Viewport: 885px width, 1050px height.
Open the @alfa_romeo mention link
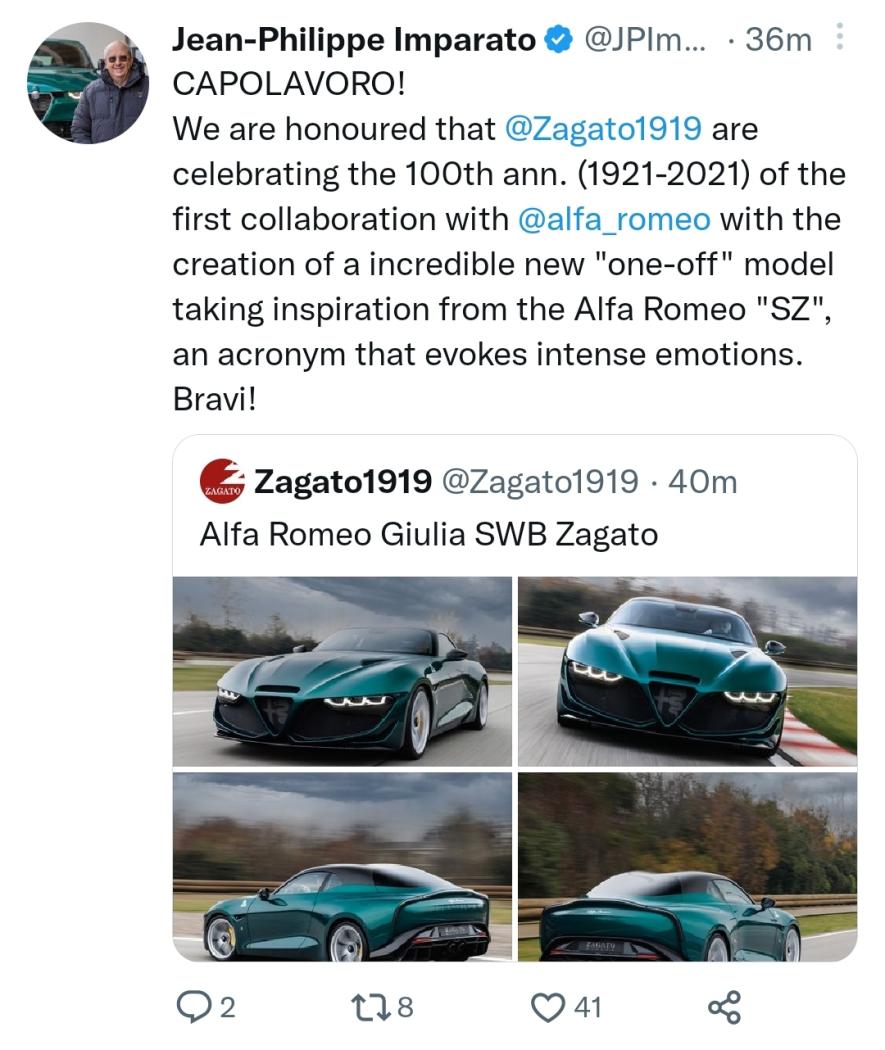(616, 219)
